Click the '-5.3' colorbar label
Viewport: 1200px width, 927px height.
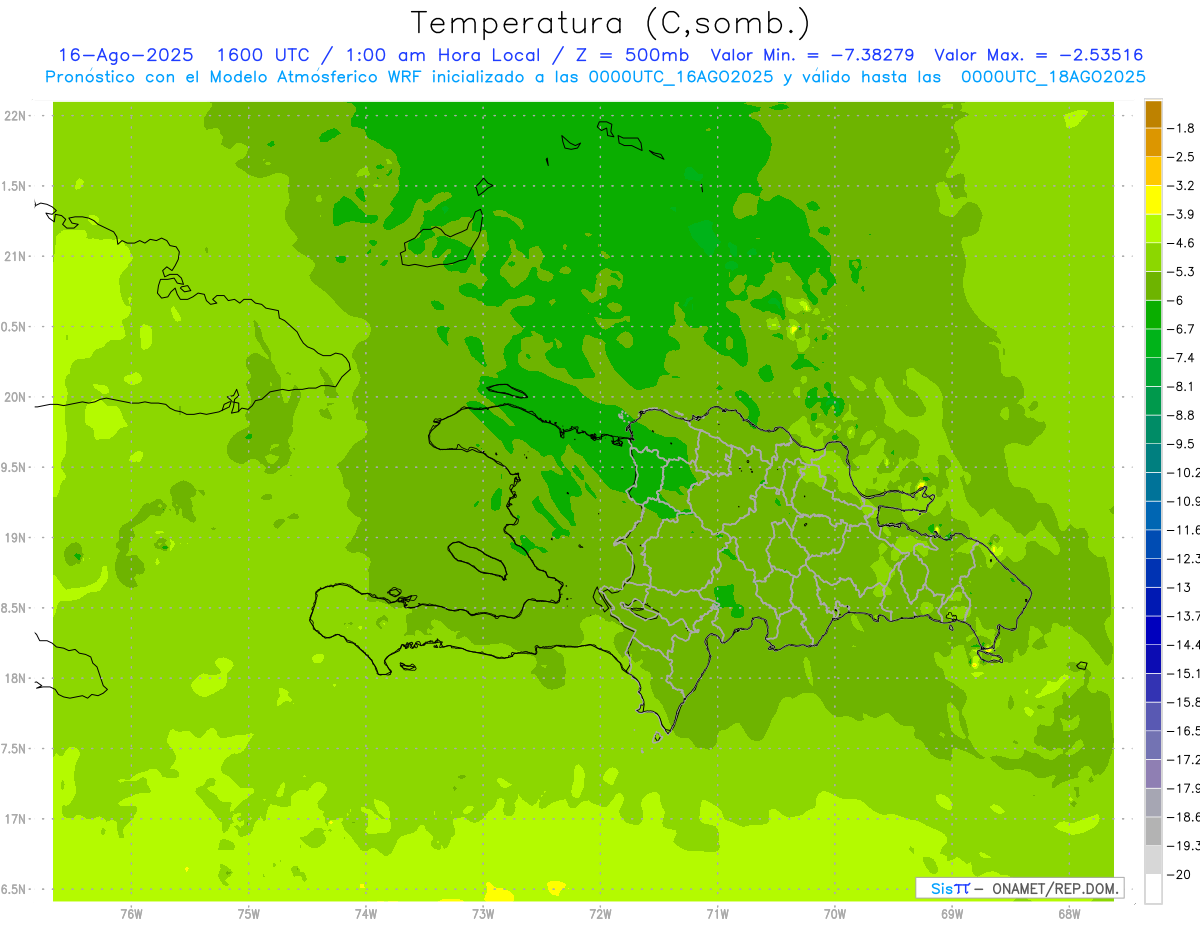[x=1180, y=271]
